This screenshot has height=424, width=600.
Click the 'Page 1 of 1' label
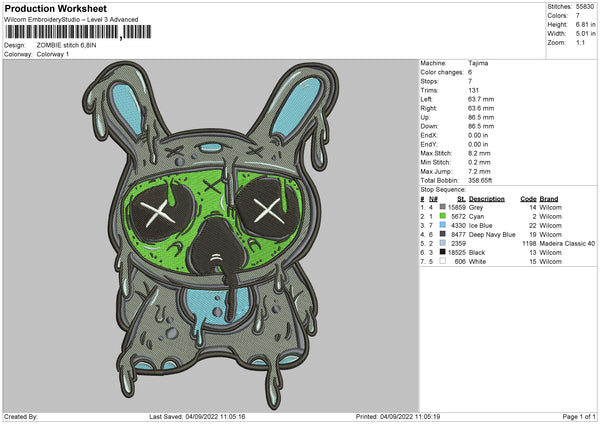pyautogui.click(x=579, y=416)
